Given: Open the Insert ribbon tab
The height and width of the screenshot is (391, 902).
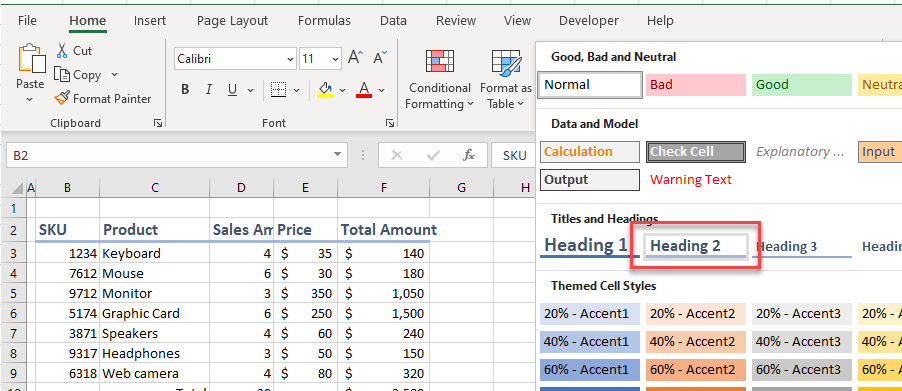Looking at the screenshot, I should (x=150, y=21).
